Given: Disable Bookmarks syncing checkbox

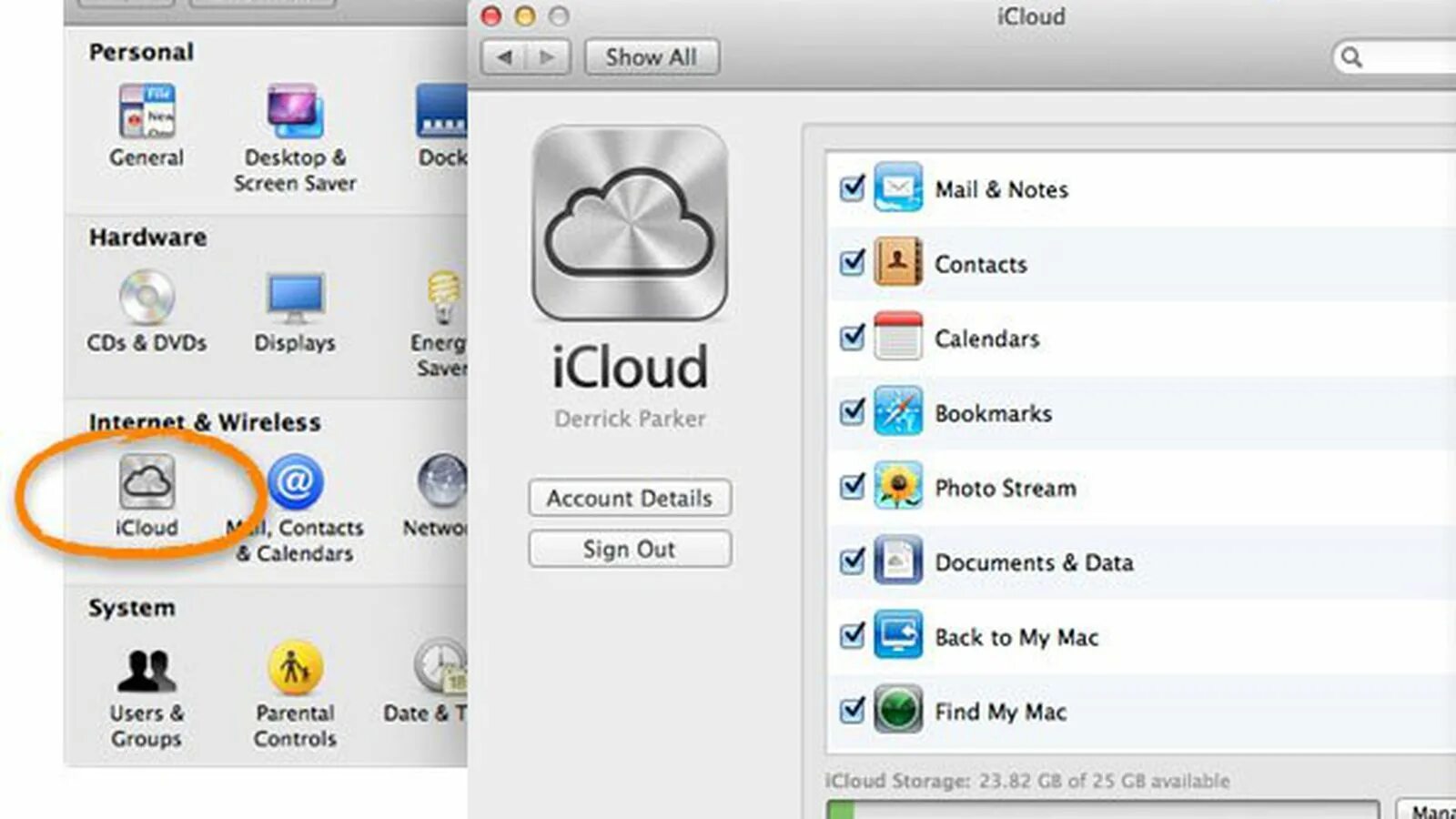Looking at the screenshot, I should tap(852, 411).
